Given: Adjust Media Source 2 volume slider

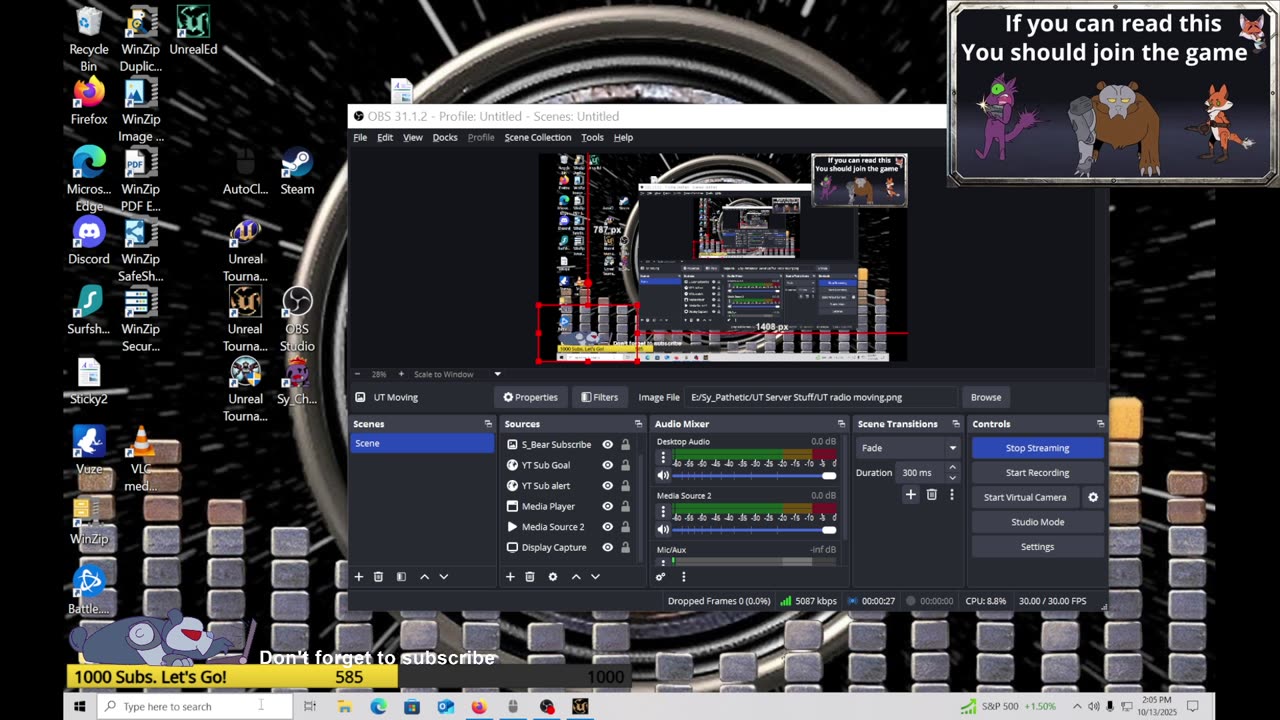Looking at the screenshot, I should tap(752, 530).
